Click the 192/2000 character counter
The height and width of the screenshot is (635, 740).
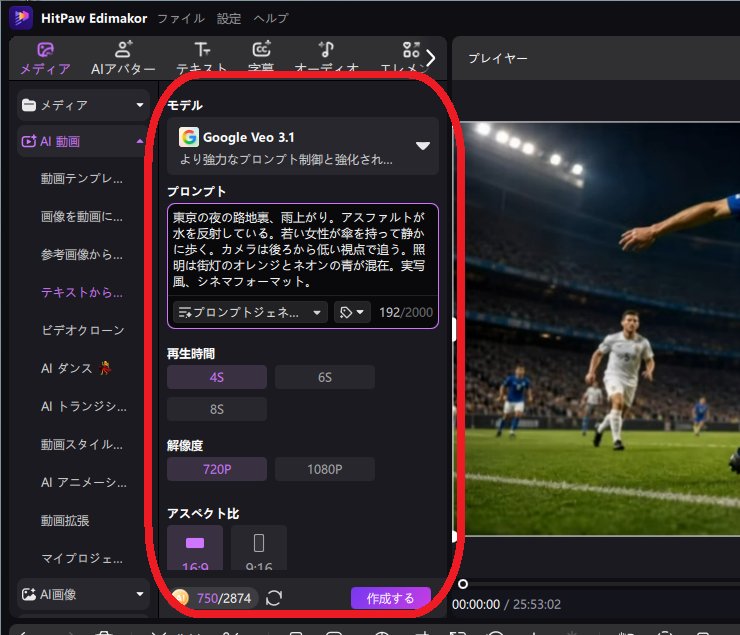[x=406, y=312]
